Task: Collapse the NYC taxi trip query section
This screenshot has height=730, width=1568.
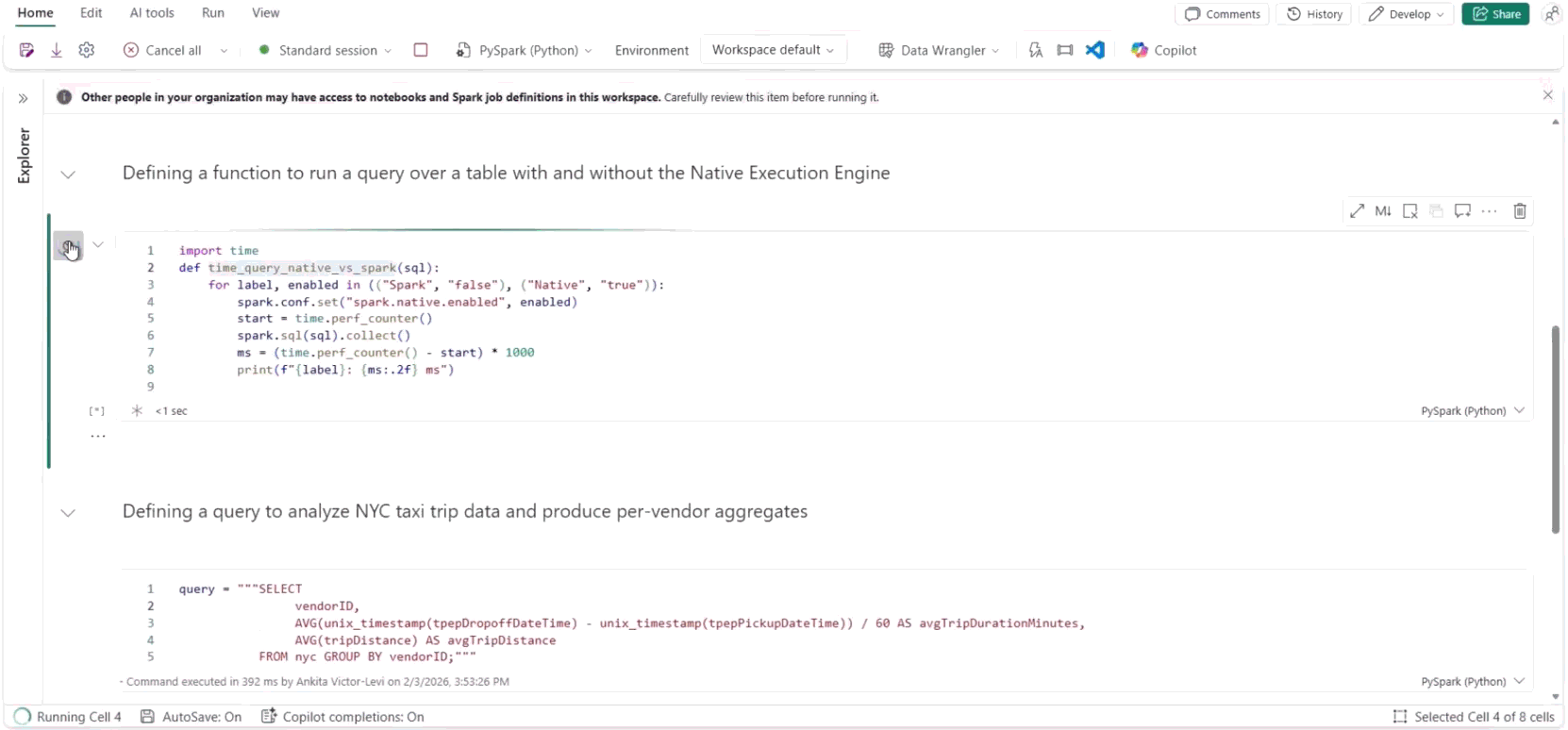Action: tap(68, 513)
